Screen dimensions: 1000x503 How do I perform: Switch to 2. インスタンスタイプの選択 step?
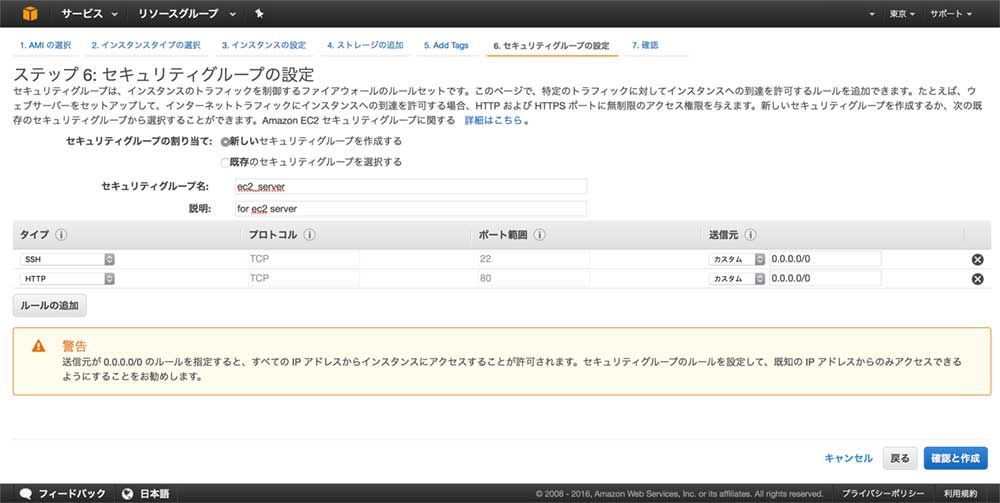pos(146,46)
